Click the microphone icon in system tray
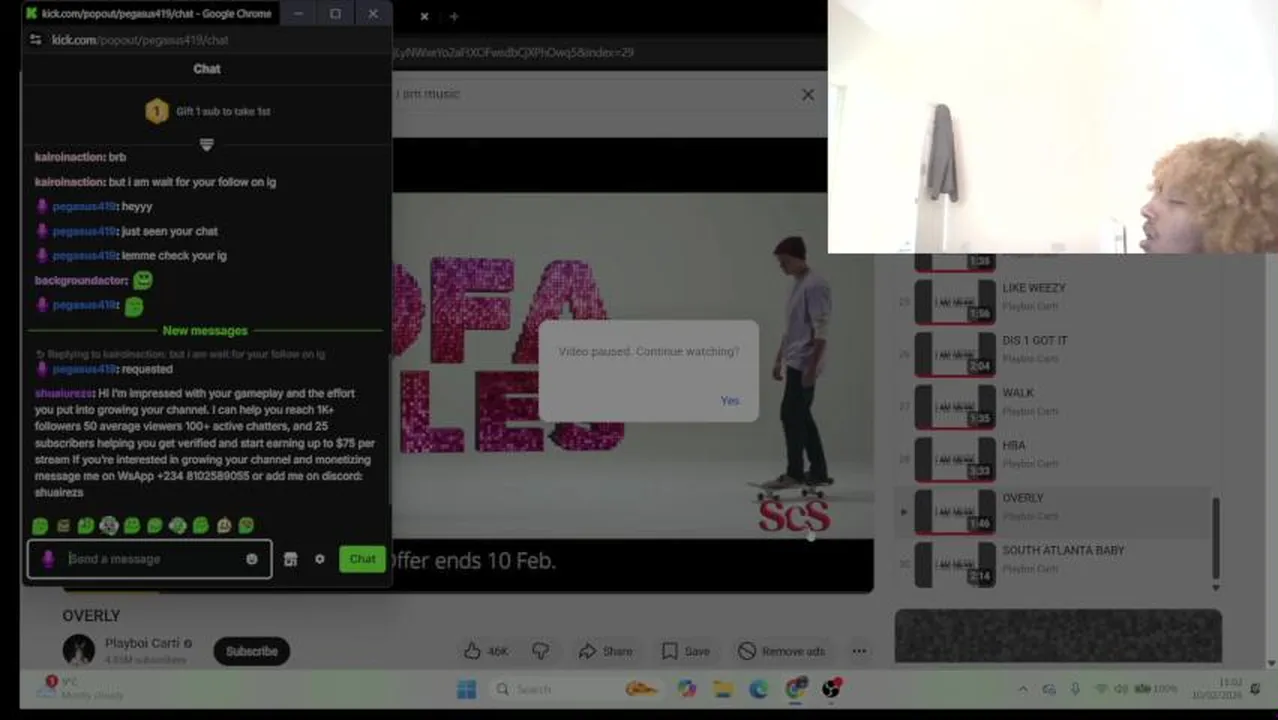Viewport: 1278px width, 720px height. (x=1075, y=689)
